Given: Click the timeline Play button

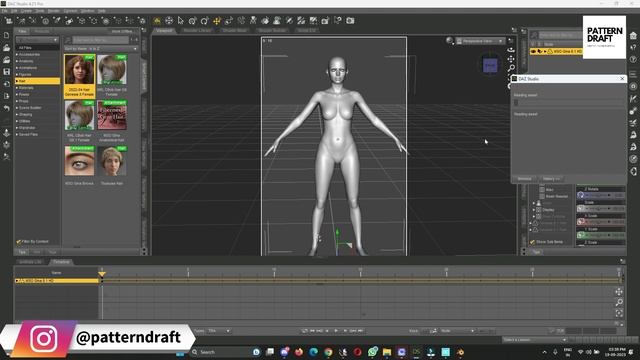Looking at the screenshot, I should (336, 331).
